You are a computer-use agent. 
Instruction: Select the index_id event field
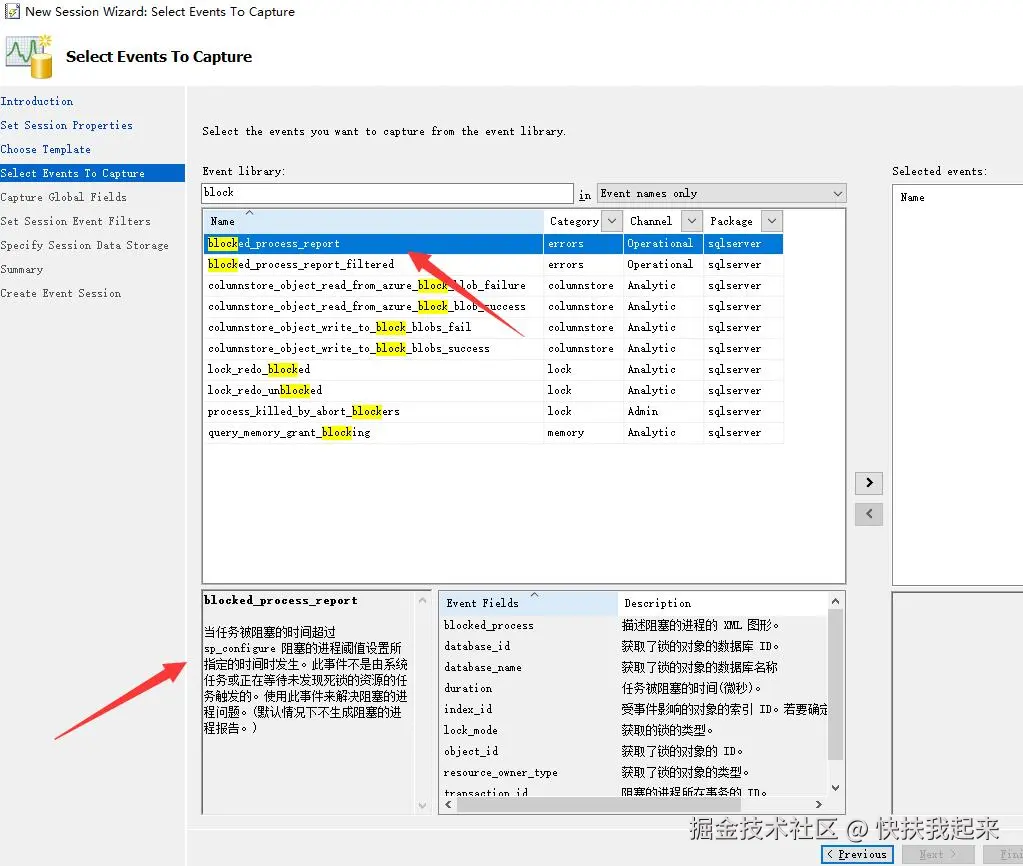pyautogui.click(x=468, y=709)
